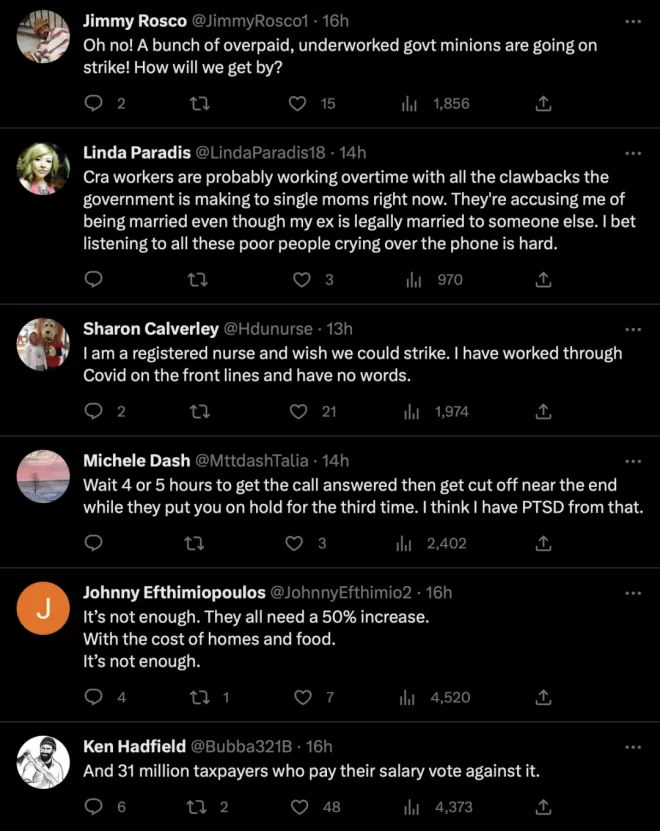This screenshot has width=660, height=831.
Task: Retweet Linda Paradis's tweet
Action: click(x=198, y=279)
